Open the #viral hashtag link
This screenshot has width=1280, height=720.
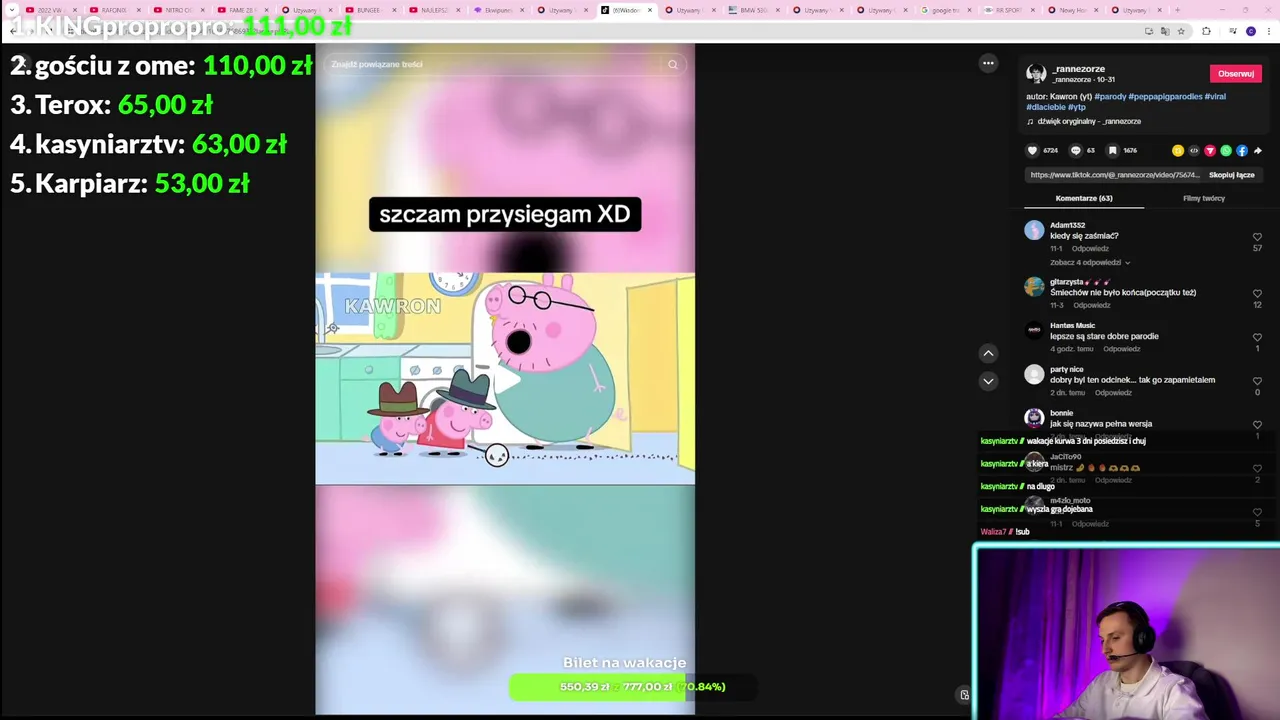(x=1215, y=96)
